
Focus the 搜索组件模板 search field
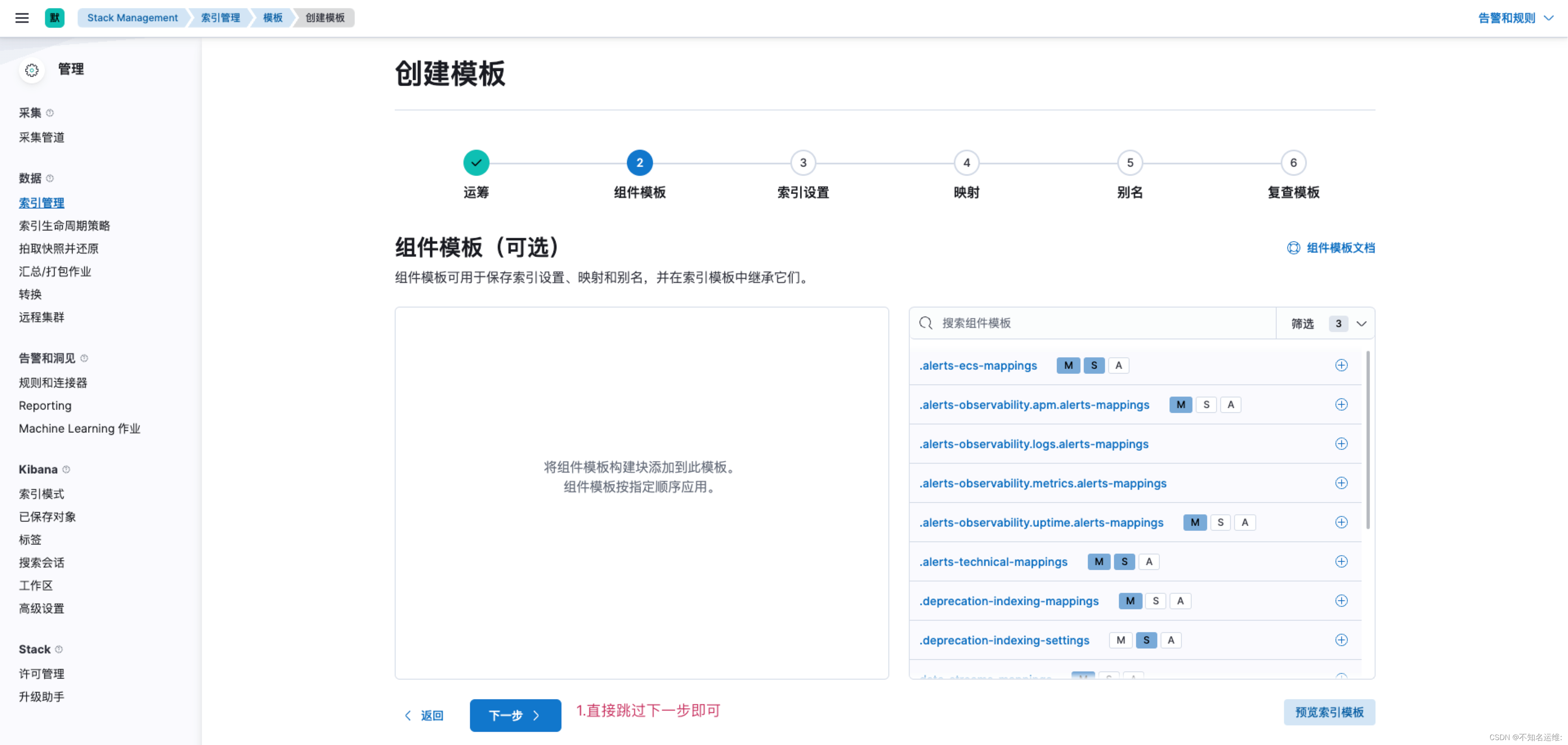click(x=1096, y=323)
